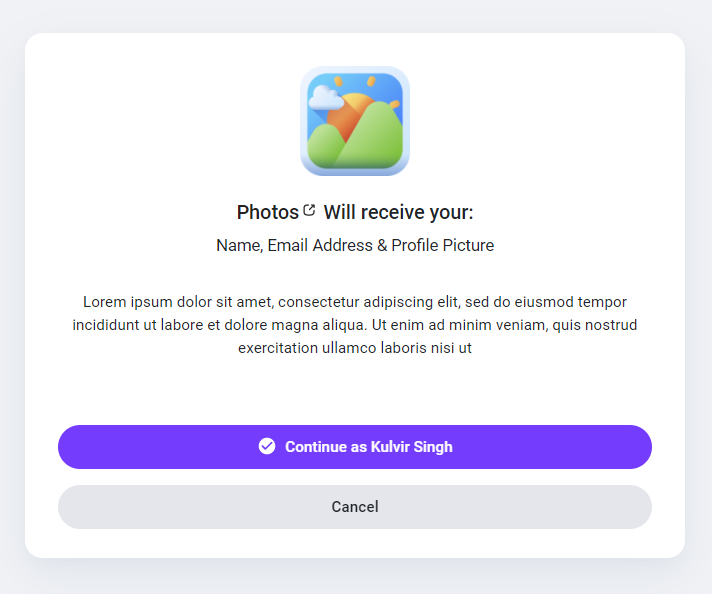Click the gray background outside the dialog

coord(10,300)
